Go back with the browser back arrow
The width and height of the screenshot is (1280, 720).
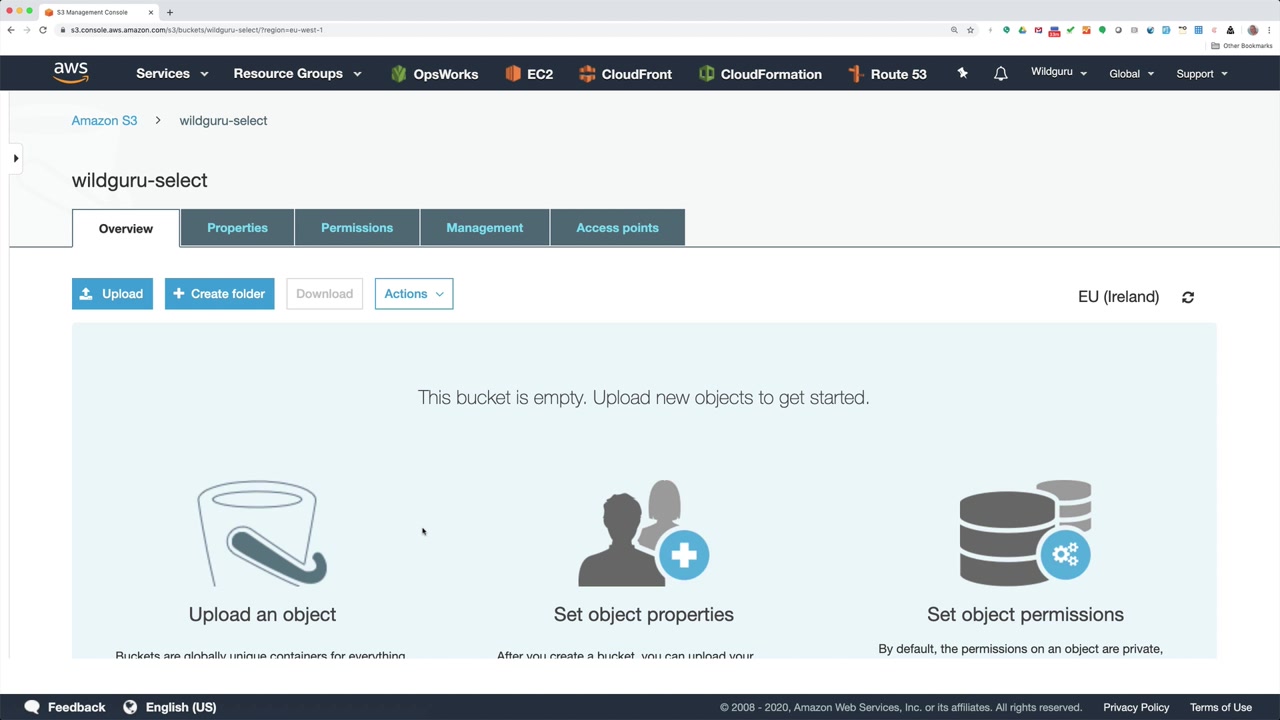point(11,30)
